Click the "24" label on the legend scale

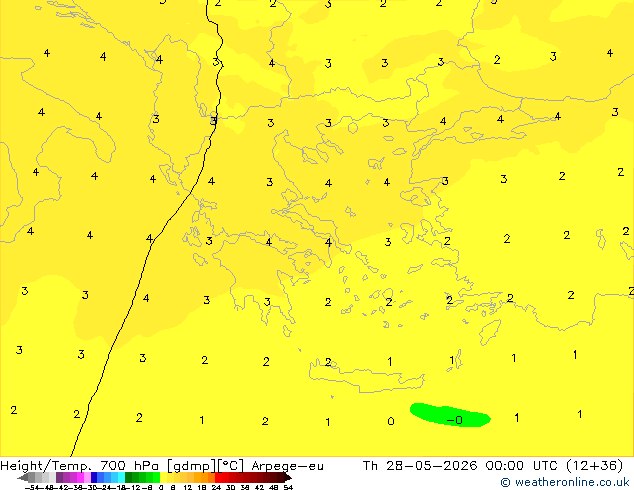click(x=216, y=488)
